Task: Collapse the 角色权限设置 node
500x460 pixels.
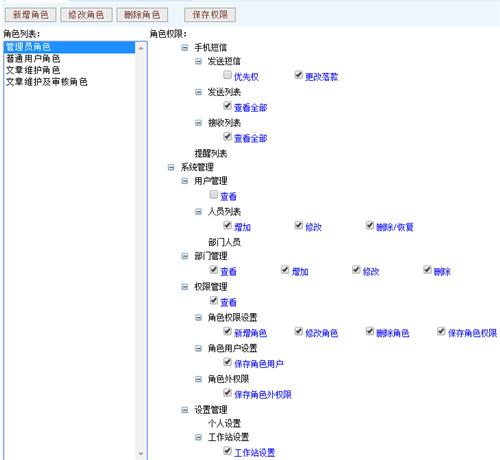Action: 198,318
